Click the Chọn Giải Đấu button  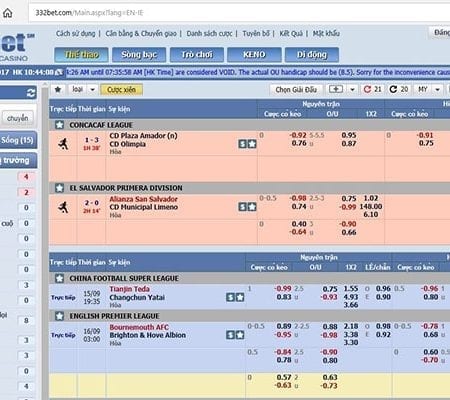(x=296, y=89)
